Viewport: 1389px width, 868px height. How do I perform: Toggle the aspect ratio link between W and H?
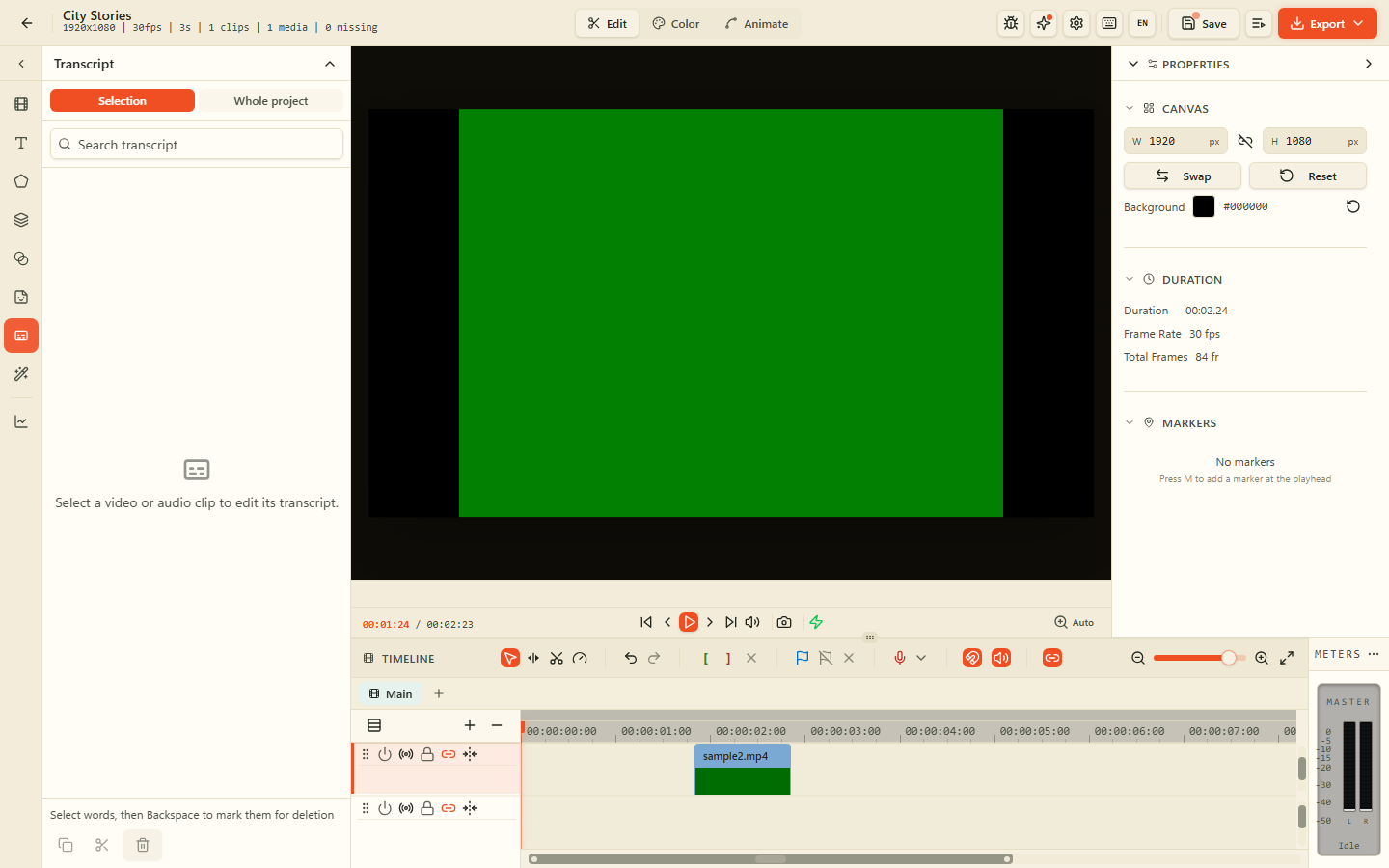coord(1245,141)
